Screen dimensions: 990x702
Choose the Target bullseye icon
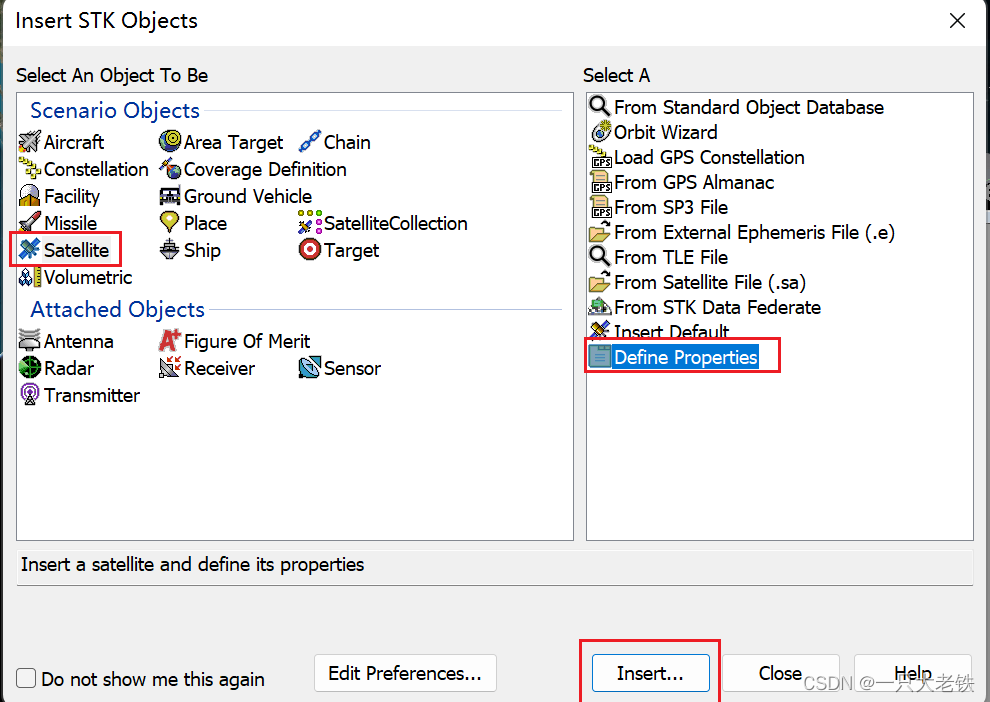tap(309, 250)
